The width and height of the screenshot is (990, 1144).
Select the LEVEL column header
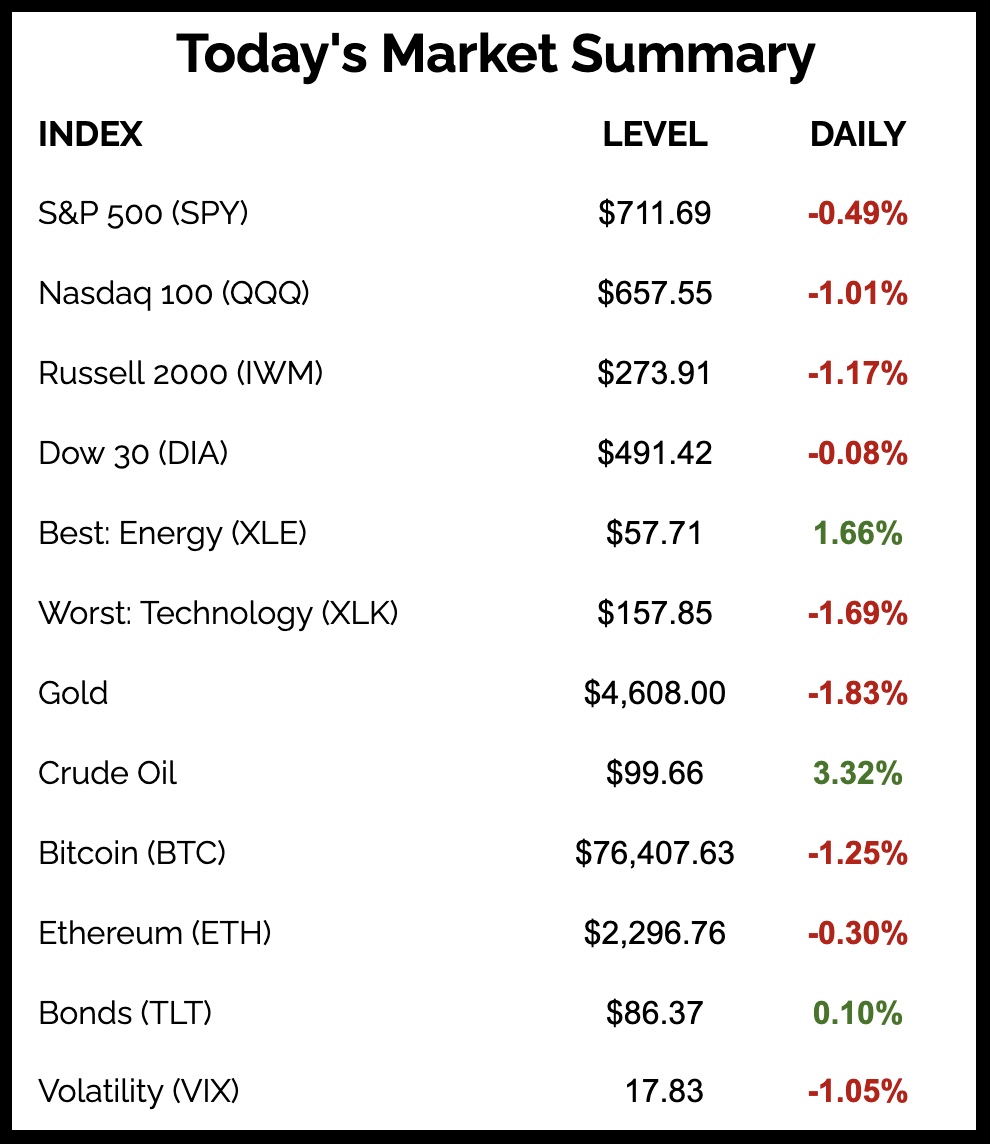[x=655, y=134]
